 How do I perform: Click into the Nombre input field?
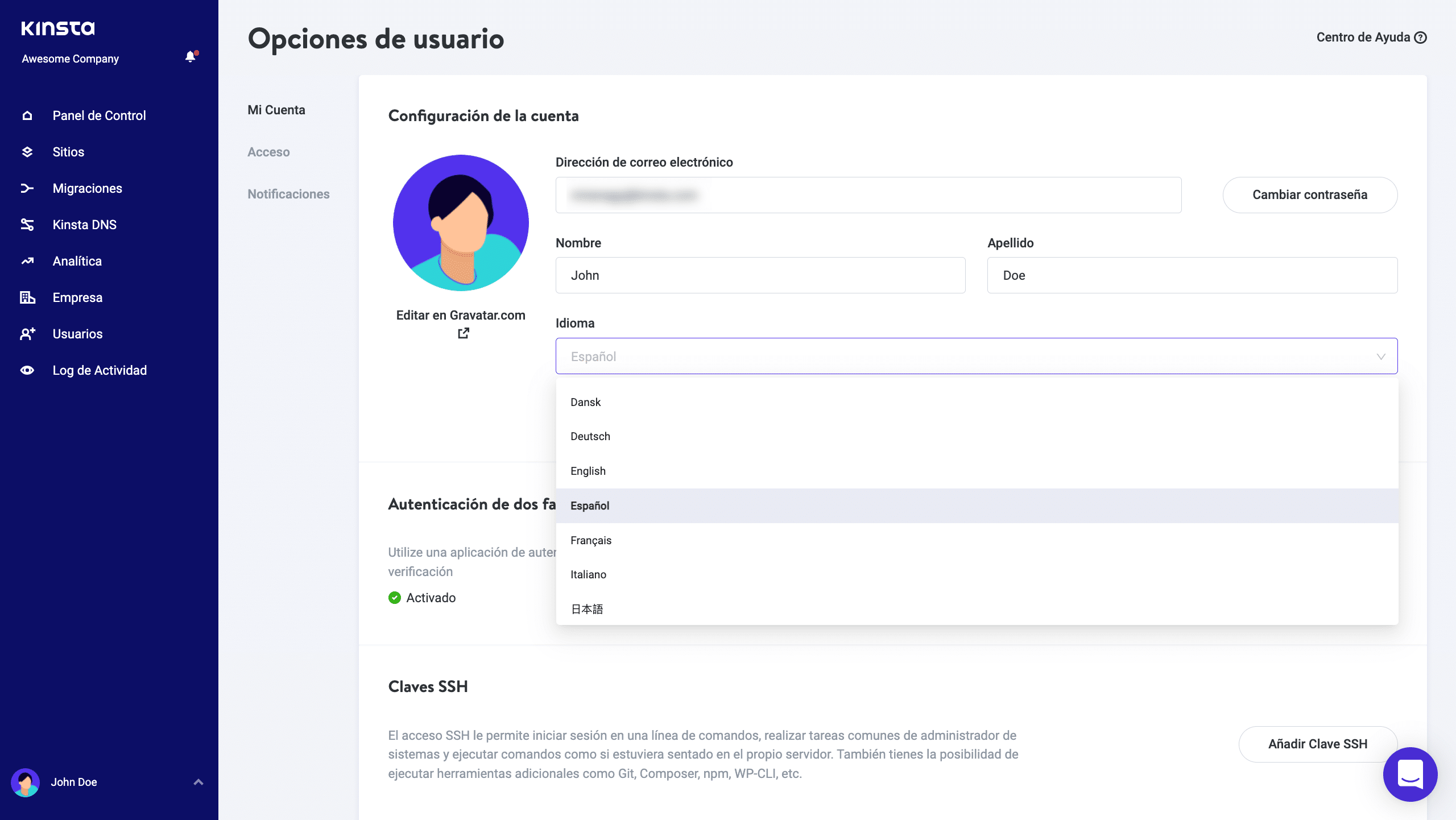click(760, 275)
